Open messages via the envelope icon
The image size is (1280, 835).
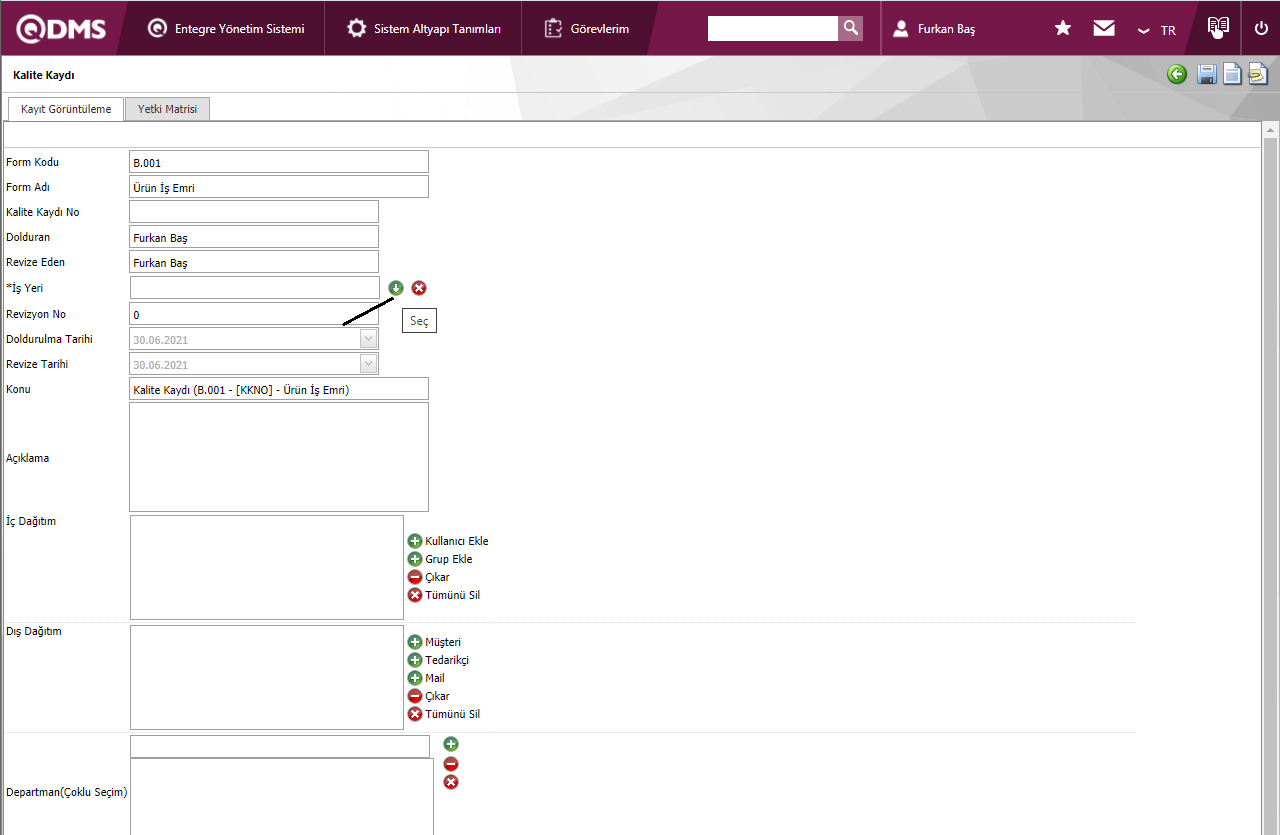click(x=1104, y=28)
